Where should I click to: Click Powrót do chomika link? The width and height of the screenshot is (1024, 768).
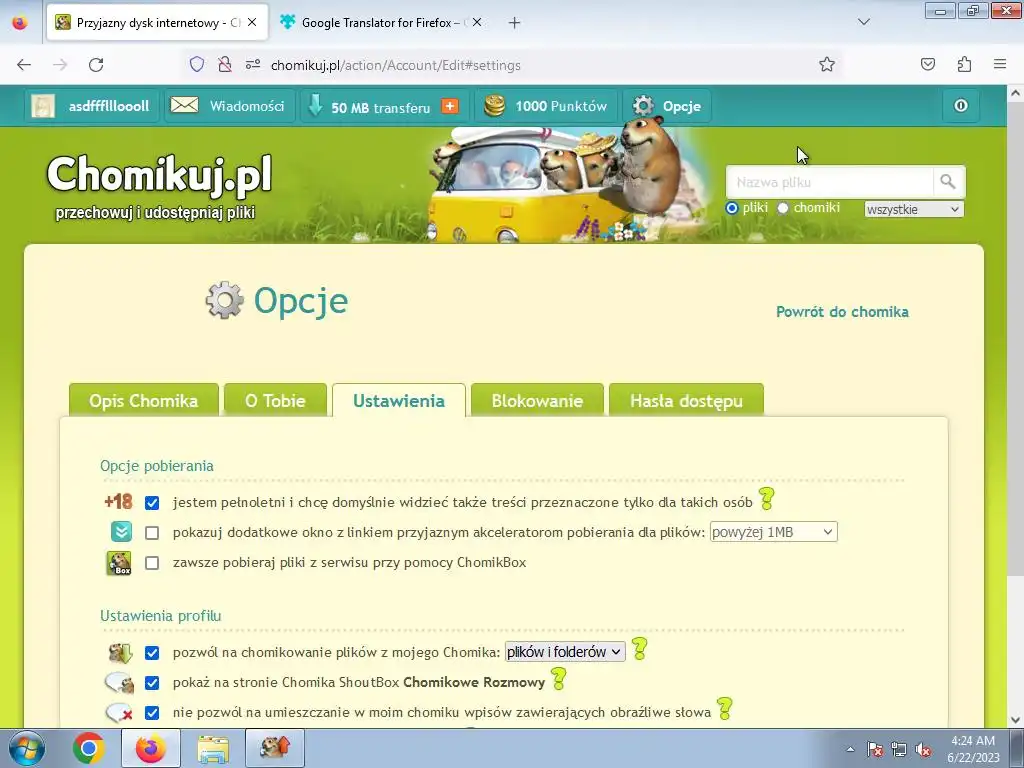[x=842, y=312]
